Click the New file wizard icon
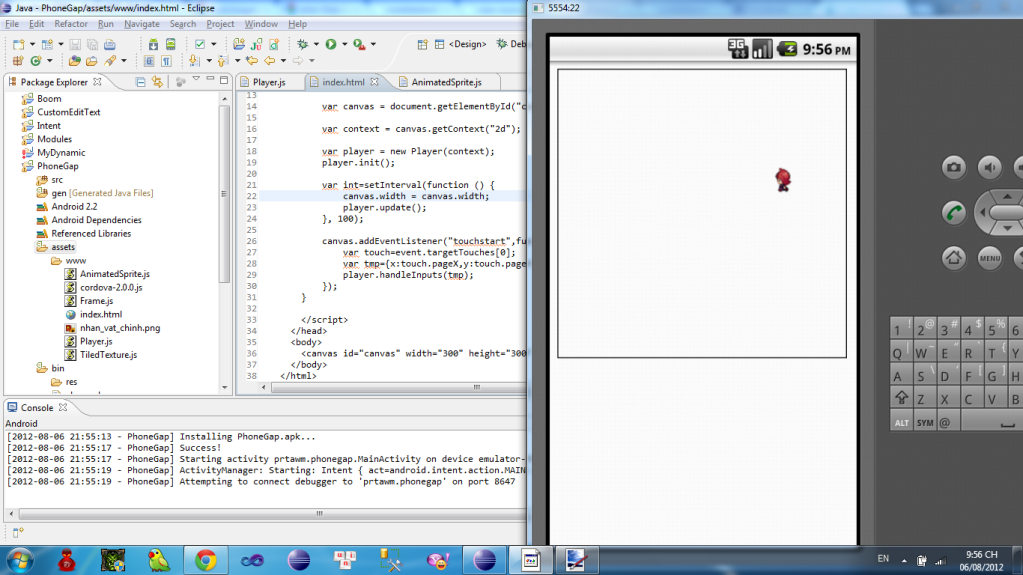 pos(18,44)
